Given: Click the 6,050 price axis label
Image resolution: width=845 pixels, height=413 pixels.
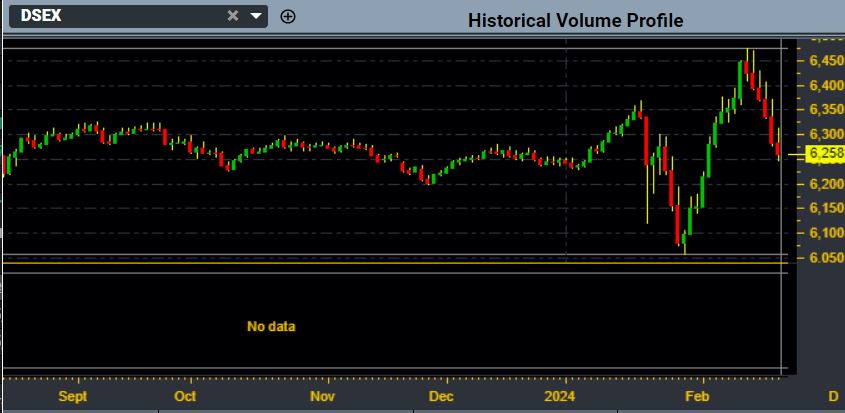Looking at the screenshot, I should tap(825, 257).
